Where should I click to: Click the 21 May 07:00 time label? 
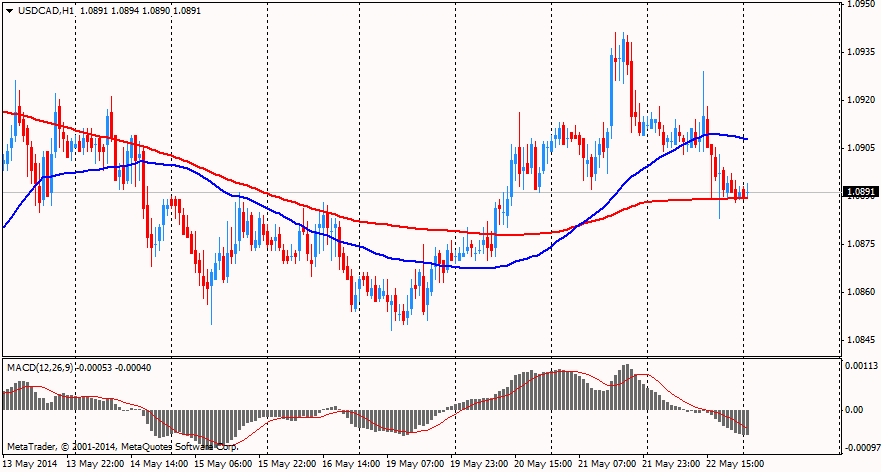(609, 464)
